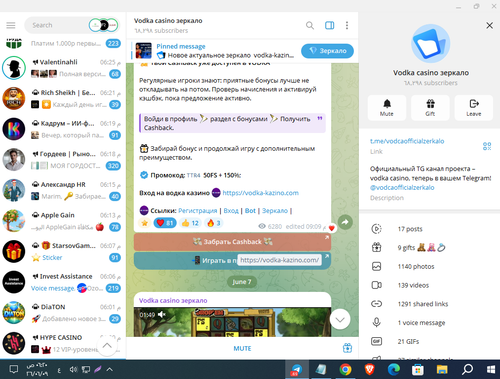Screen dimensions: 500x379
Task: Open Brave browser from the taskbar
Action: tap(369, 369)
